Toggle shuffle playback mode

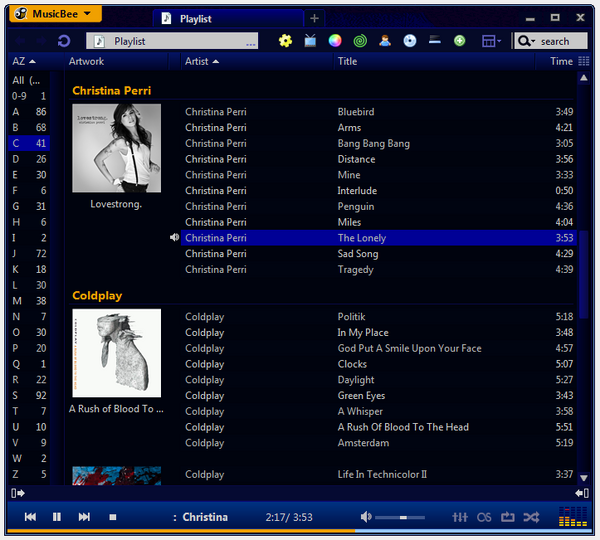pyautogui.click(x=532, y=517)
